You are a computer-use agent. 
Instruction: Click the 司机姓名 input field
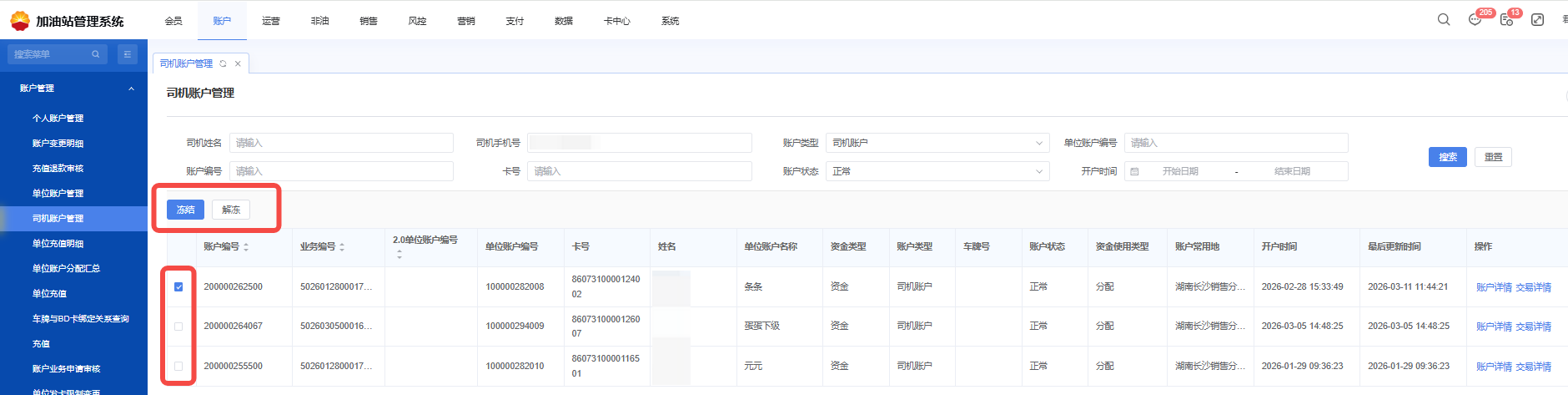(x=341, y=143)
